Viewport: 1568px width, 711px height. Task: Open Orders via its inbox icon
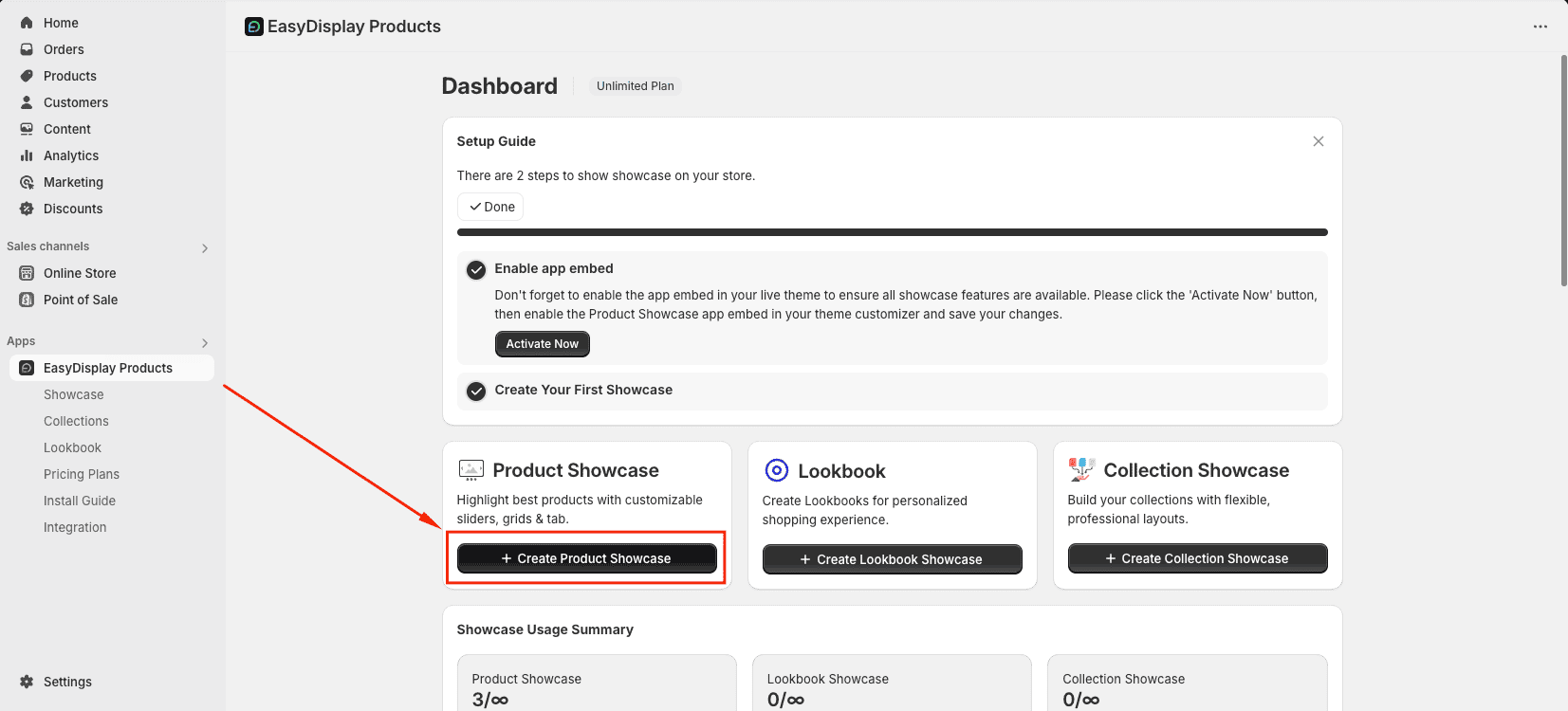[27, 49]
